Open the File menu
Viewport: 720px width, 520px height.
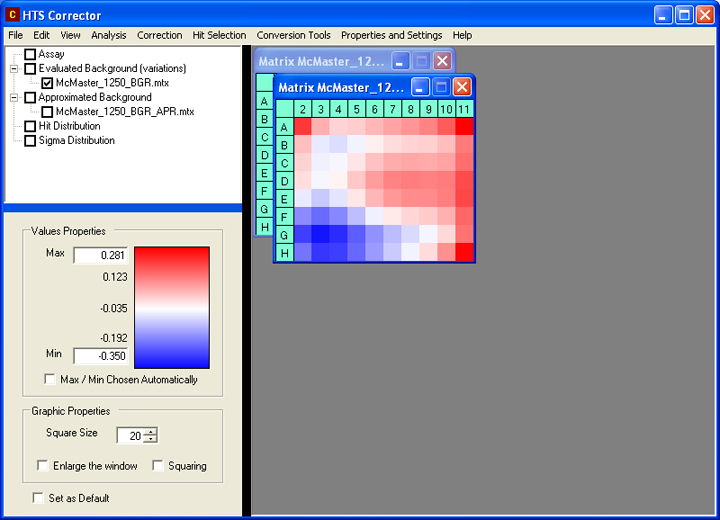[15, 35]
